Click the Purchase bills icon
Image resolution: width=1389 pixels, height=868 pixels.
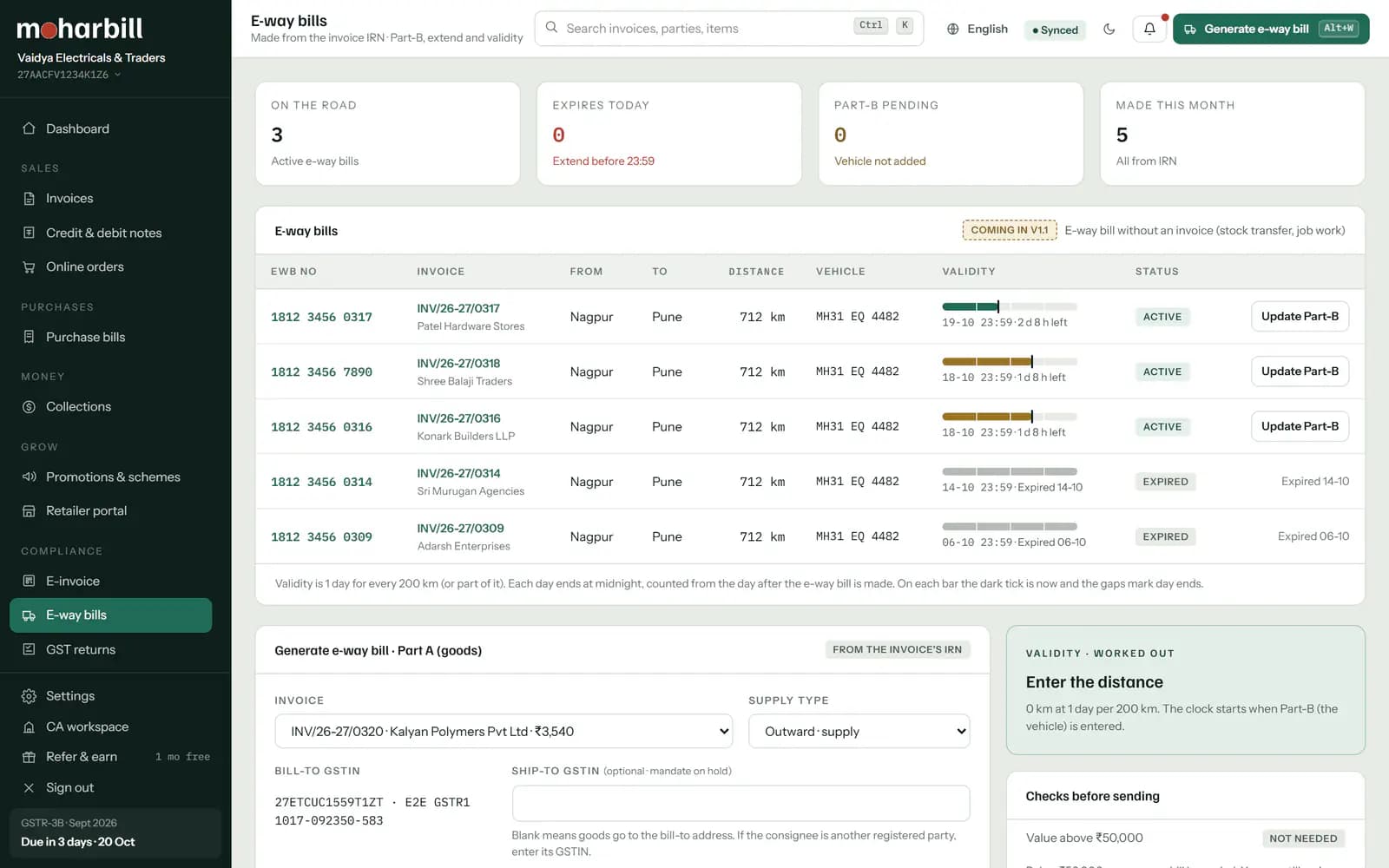point(29,337)
